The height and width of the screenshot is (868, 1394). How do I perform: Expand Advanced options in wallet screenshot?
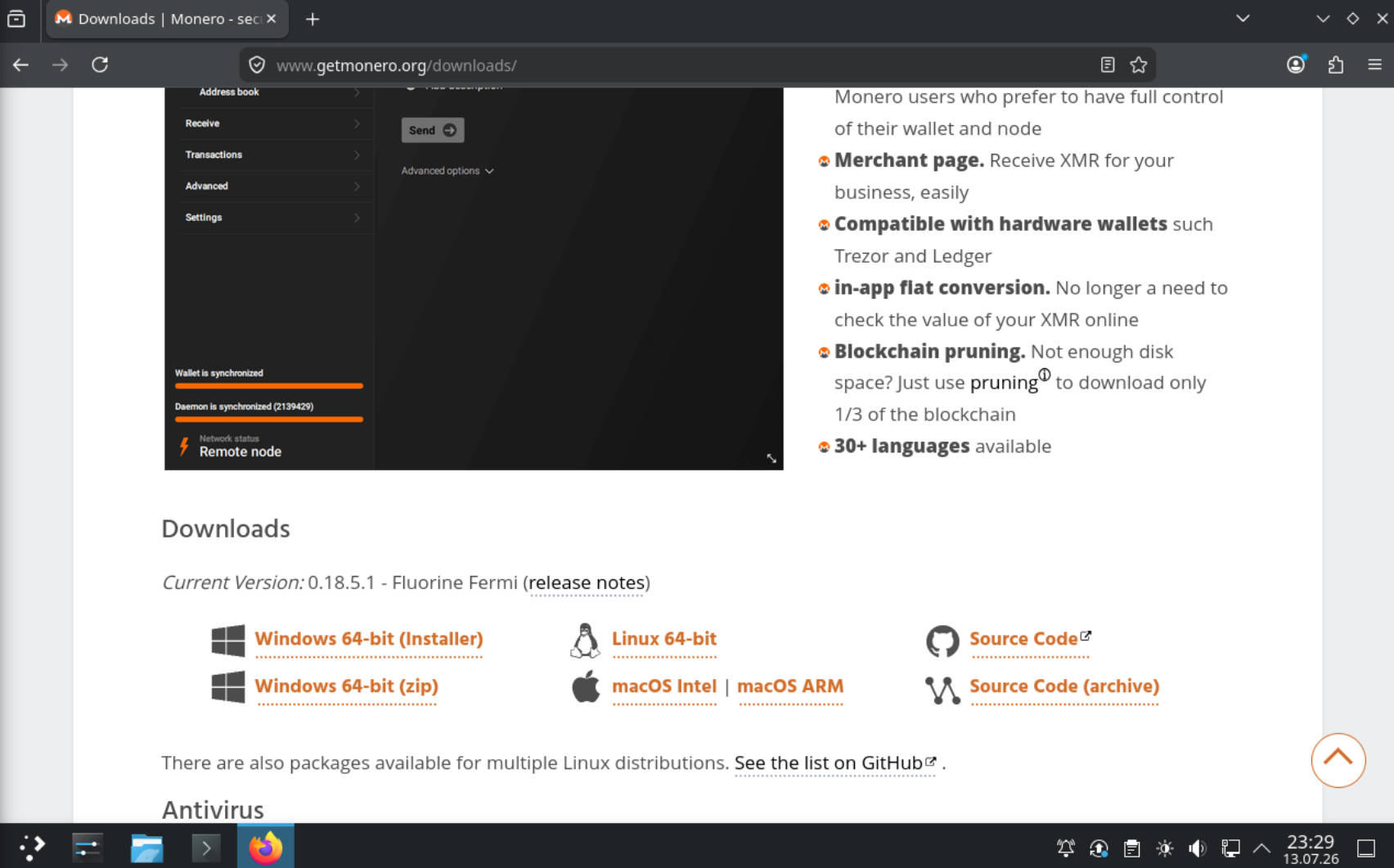click(x=447, y=171)
